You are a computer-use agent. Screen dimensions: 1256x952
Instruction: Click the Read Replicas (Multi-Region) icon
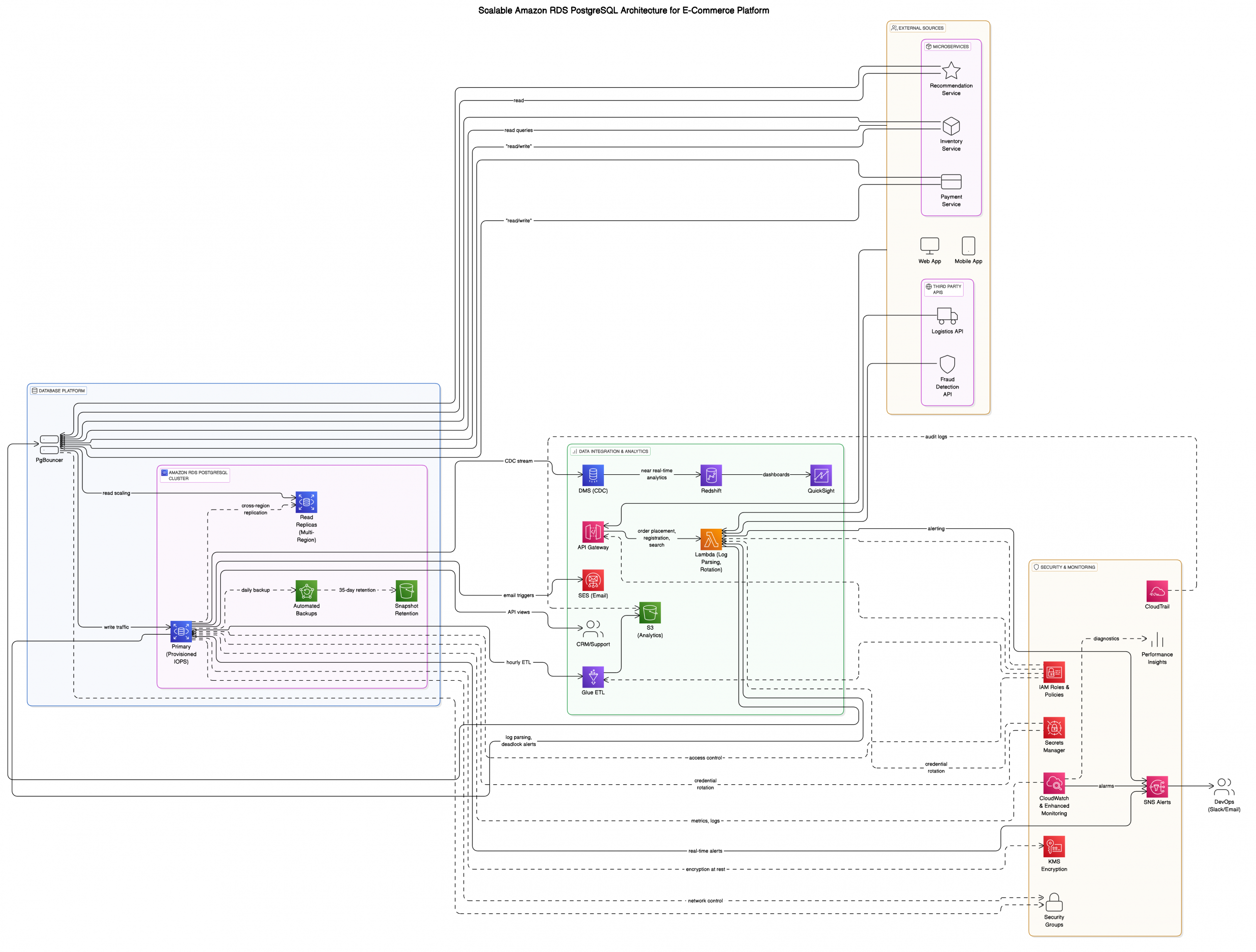point(306,501)
